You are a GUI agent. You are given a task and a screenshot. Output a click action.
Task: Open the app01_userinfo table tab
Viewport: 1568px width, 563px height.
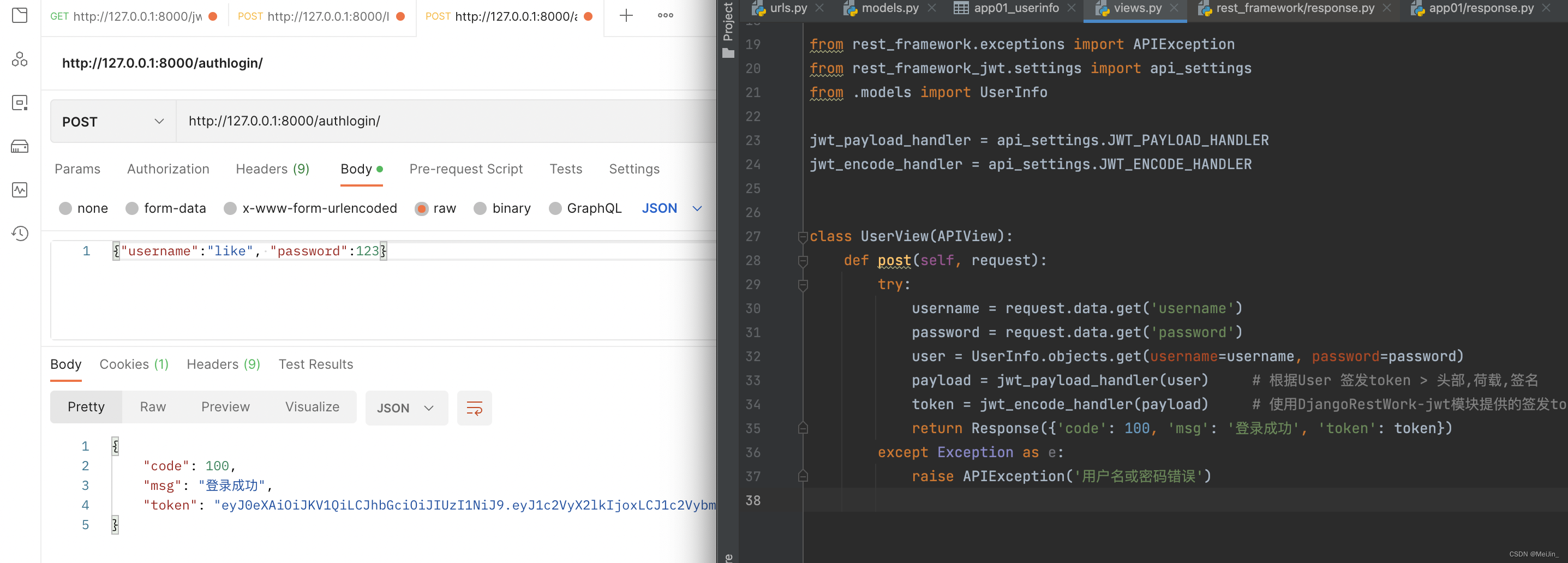pyautogui.click(x=1016, y=8)
